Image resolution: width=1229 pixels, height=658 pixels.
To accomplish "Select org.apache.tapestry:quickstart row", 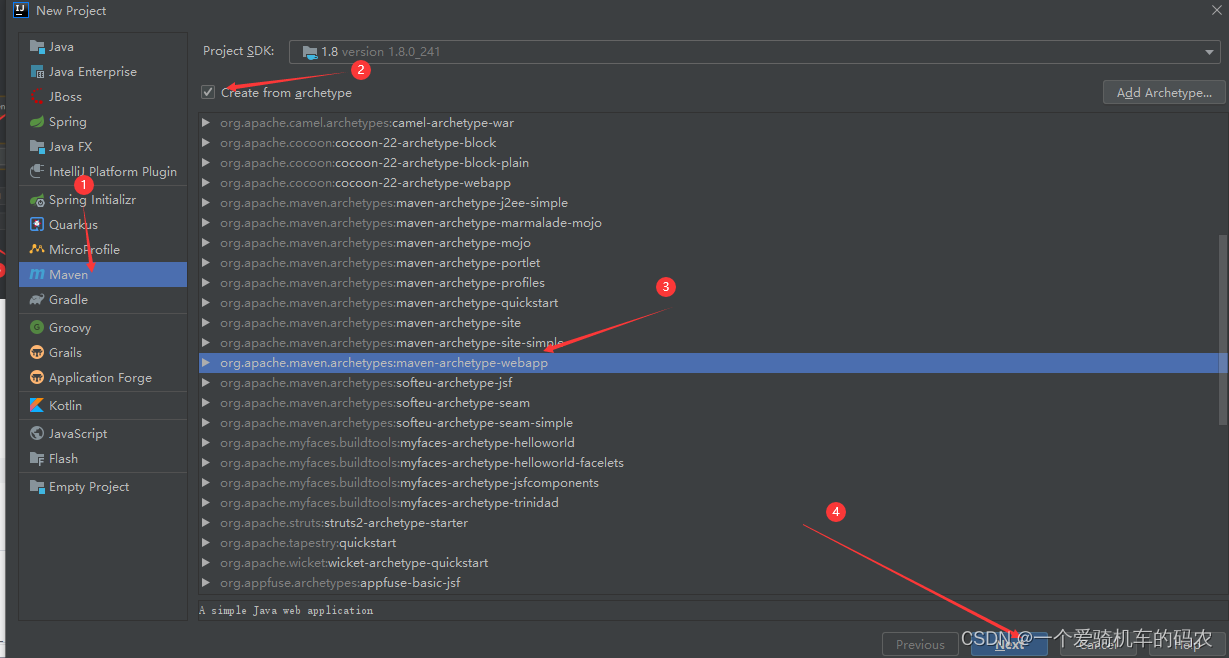I will pos(708,543).
